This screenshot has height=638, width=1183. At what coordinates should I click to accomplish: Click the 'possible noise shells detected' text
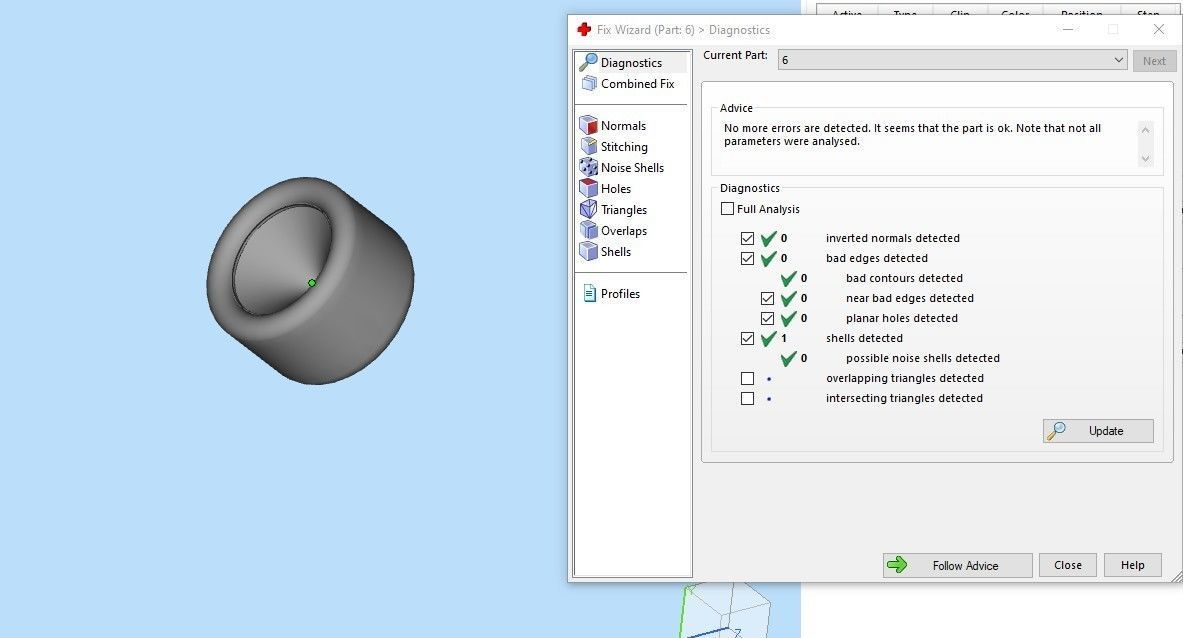923,358
